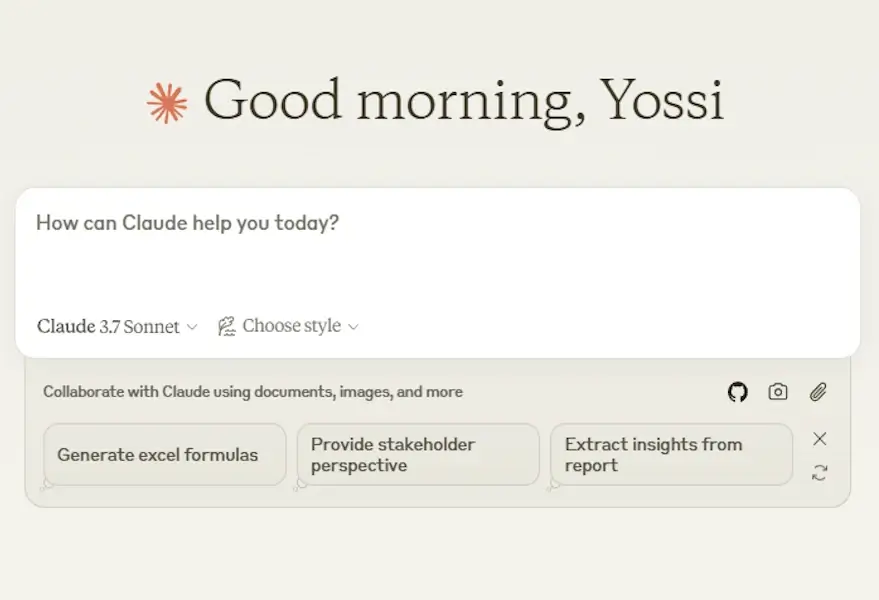The width and height of the screenshot is (879, 600).
Task: Pick the Extract insights from report suggestion
Action: tap(672, 455)
